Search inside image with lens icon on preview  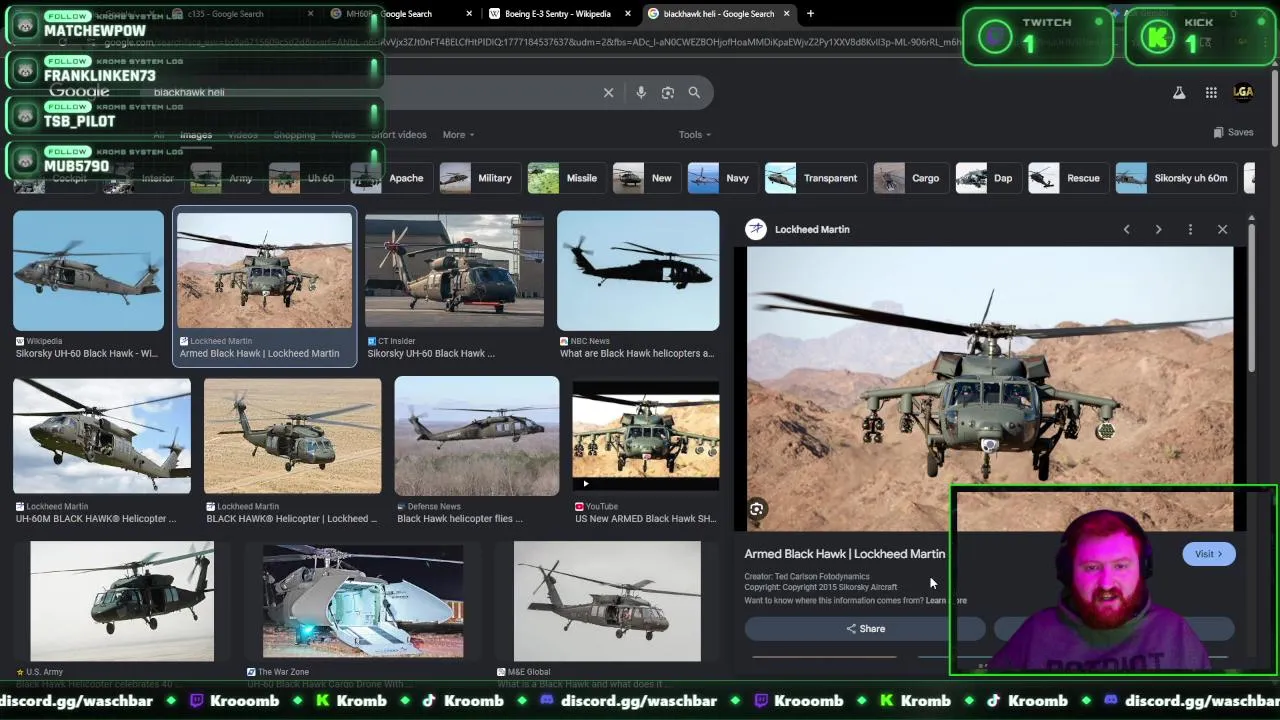[757, 509]
